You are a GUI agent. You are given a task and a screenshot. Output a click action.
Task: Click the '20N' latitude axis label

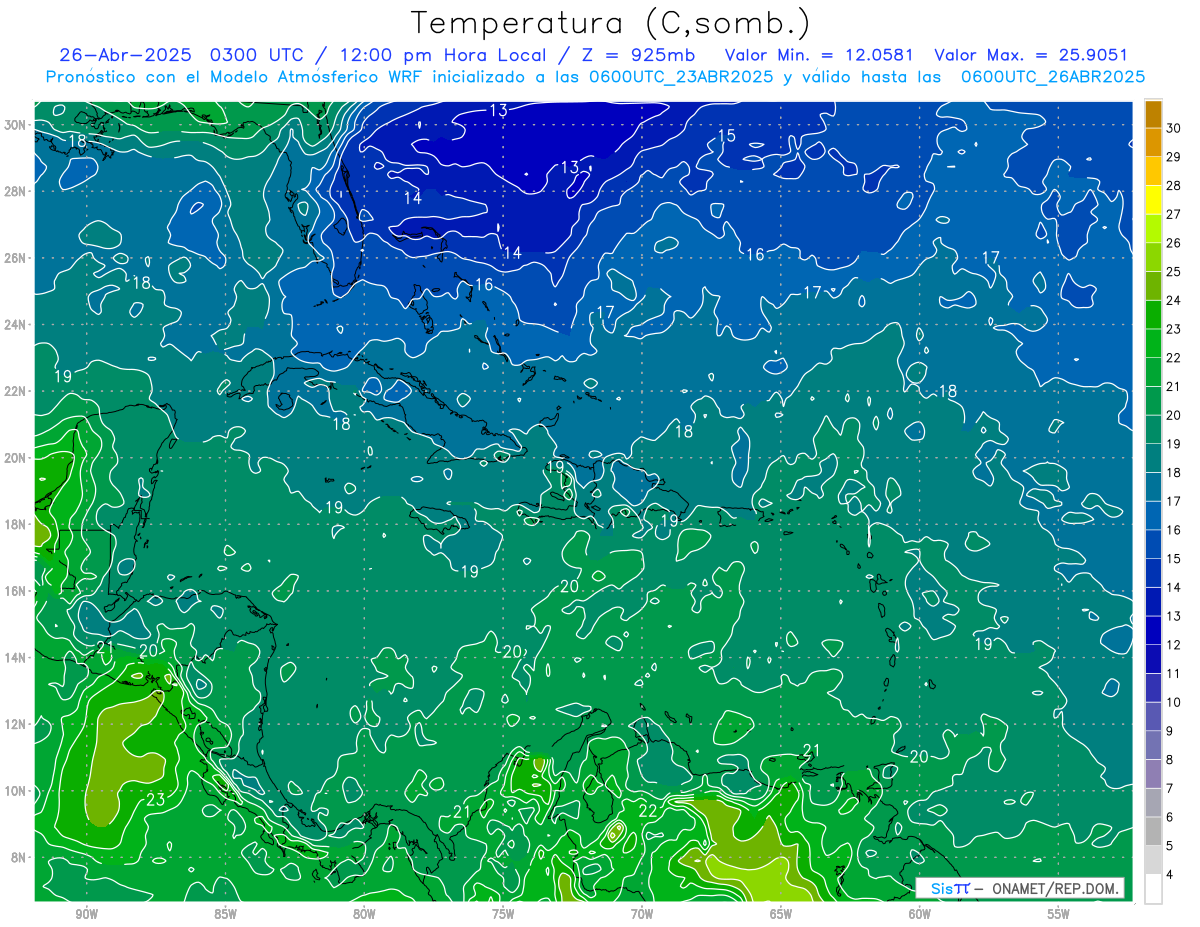pos(15,457)
